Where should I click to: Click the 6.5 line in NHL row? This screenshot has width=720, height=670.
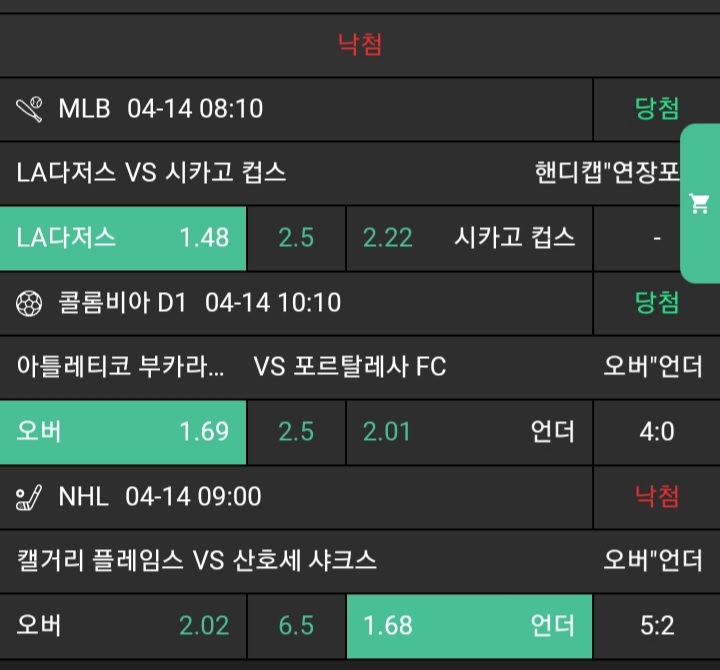point(296,626)
